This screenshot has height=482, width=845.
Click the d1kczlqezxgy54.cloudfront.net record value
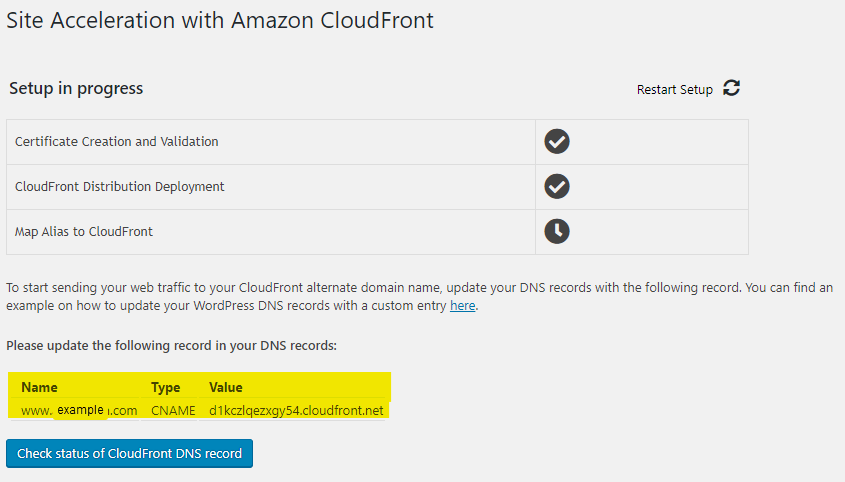[x=296, y=410]
